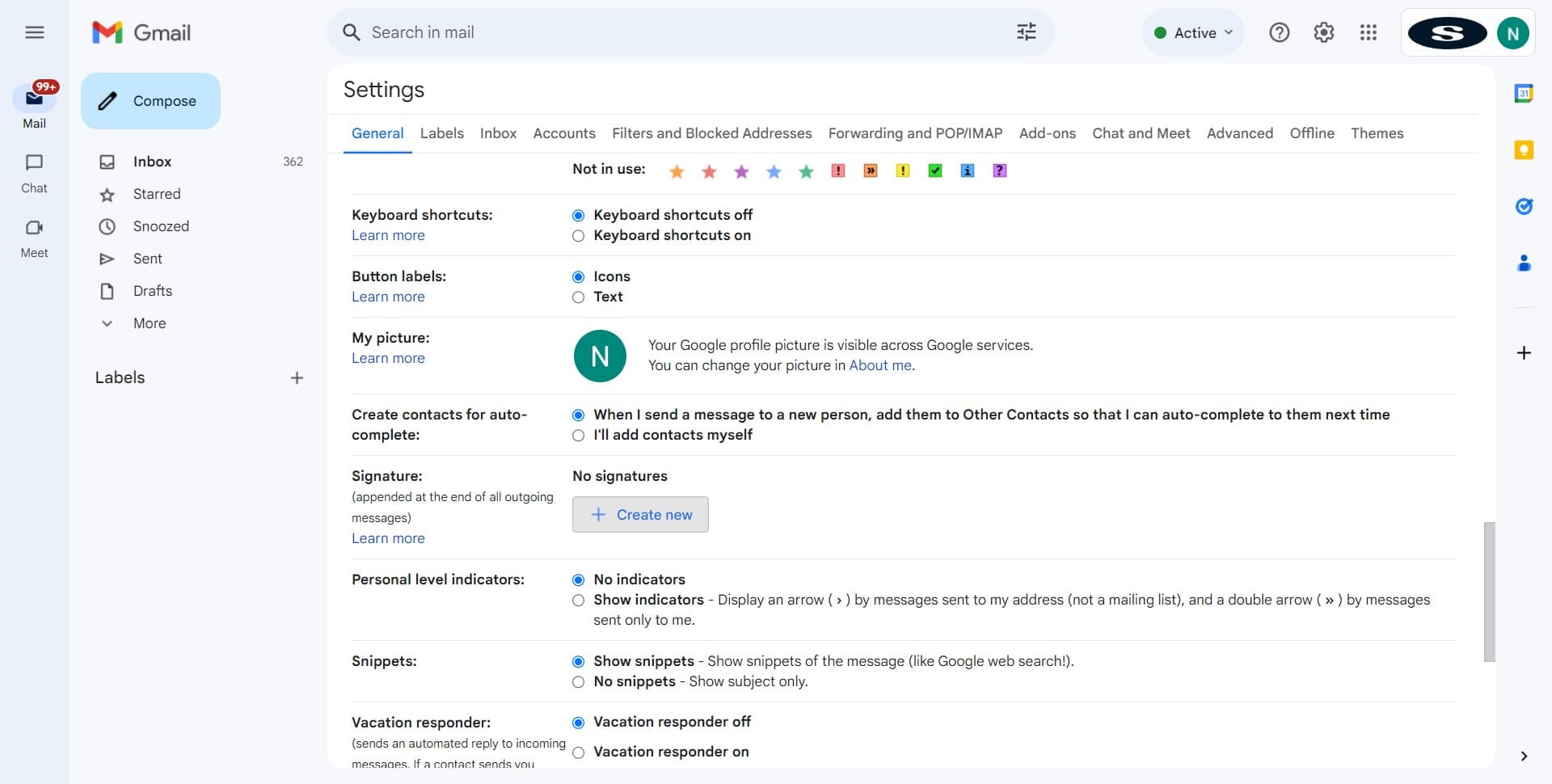The image size is (1552, 784).
Task: Open the main menu hamburger icon
Action: [x=34, y=32]
